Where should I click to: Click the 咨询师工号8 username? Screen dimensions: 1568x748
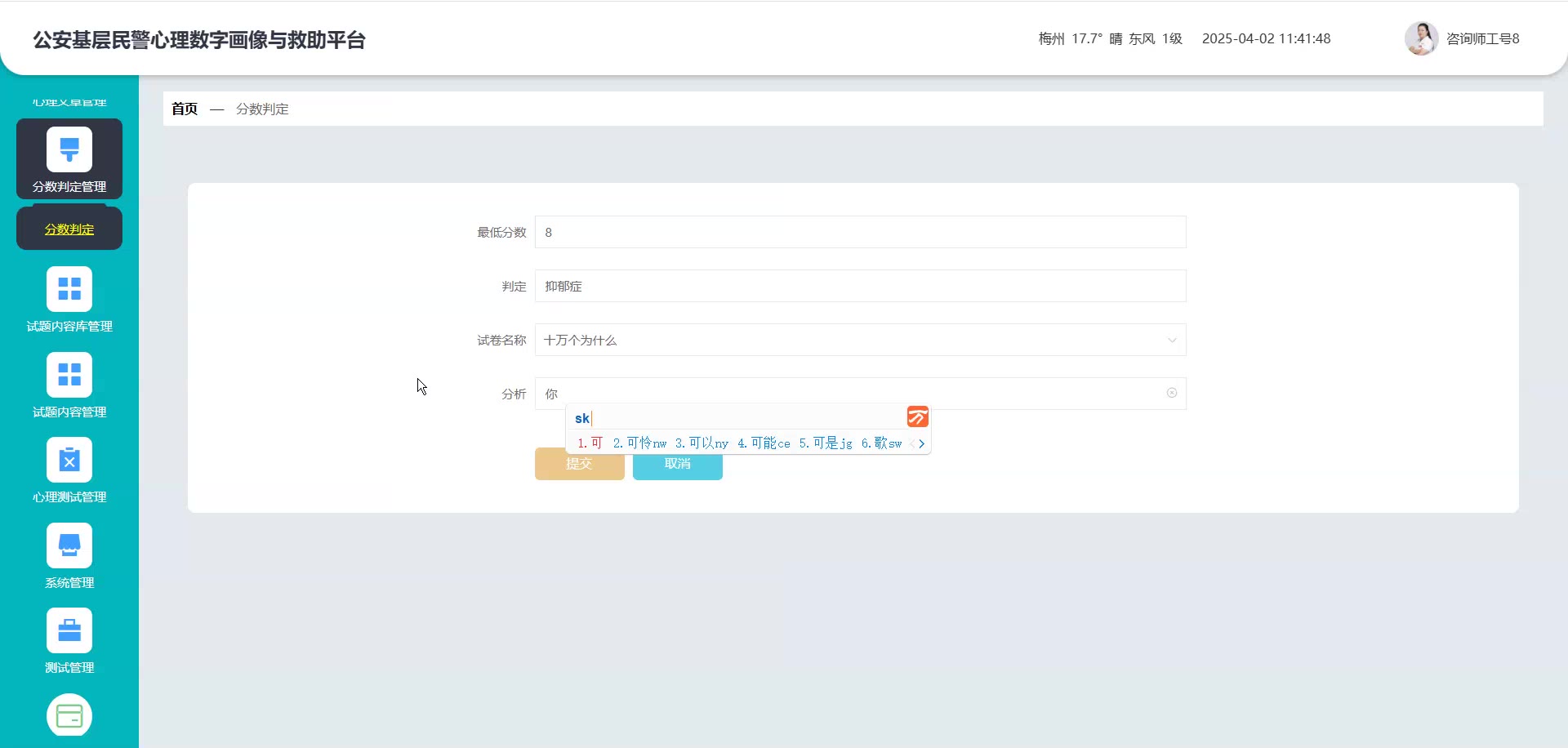pyautogui.click(x=1483, y=38)
